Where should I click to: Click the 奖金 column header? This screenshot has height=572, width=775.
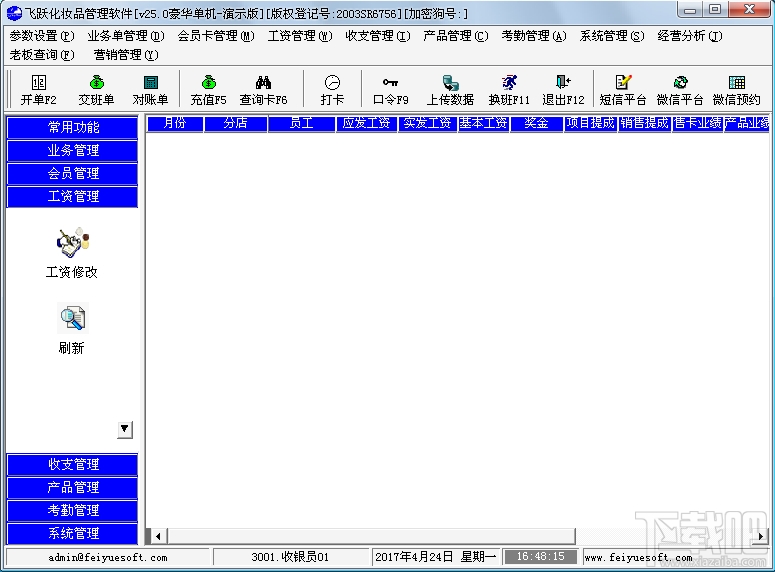click(536, 123)
